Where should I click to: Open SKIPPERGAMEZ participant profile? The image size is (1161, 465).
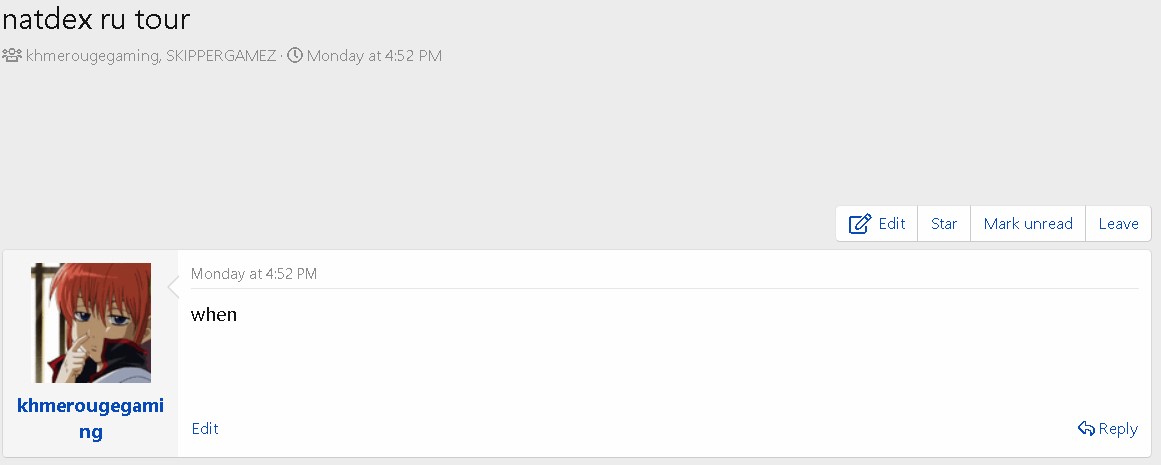[221, 56]
